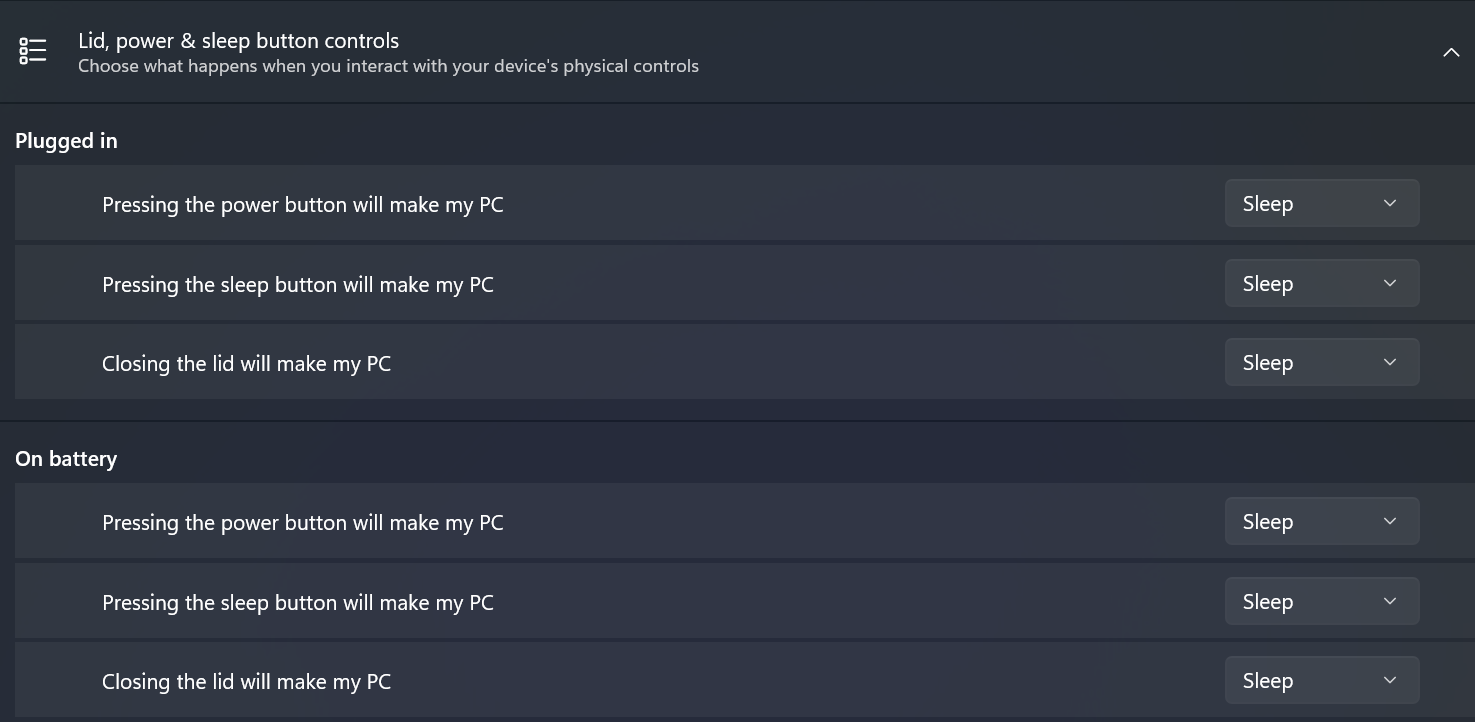Click the on-battery "Pressing the power button" label
This screenshot has width=1475, height=722.
point(302,523)
